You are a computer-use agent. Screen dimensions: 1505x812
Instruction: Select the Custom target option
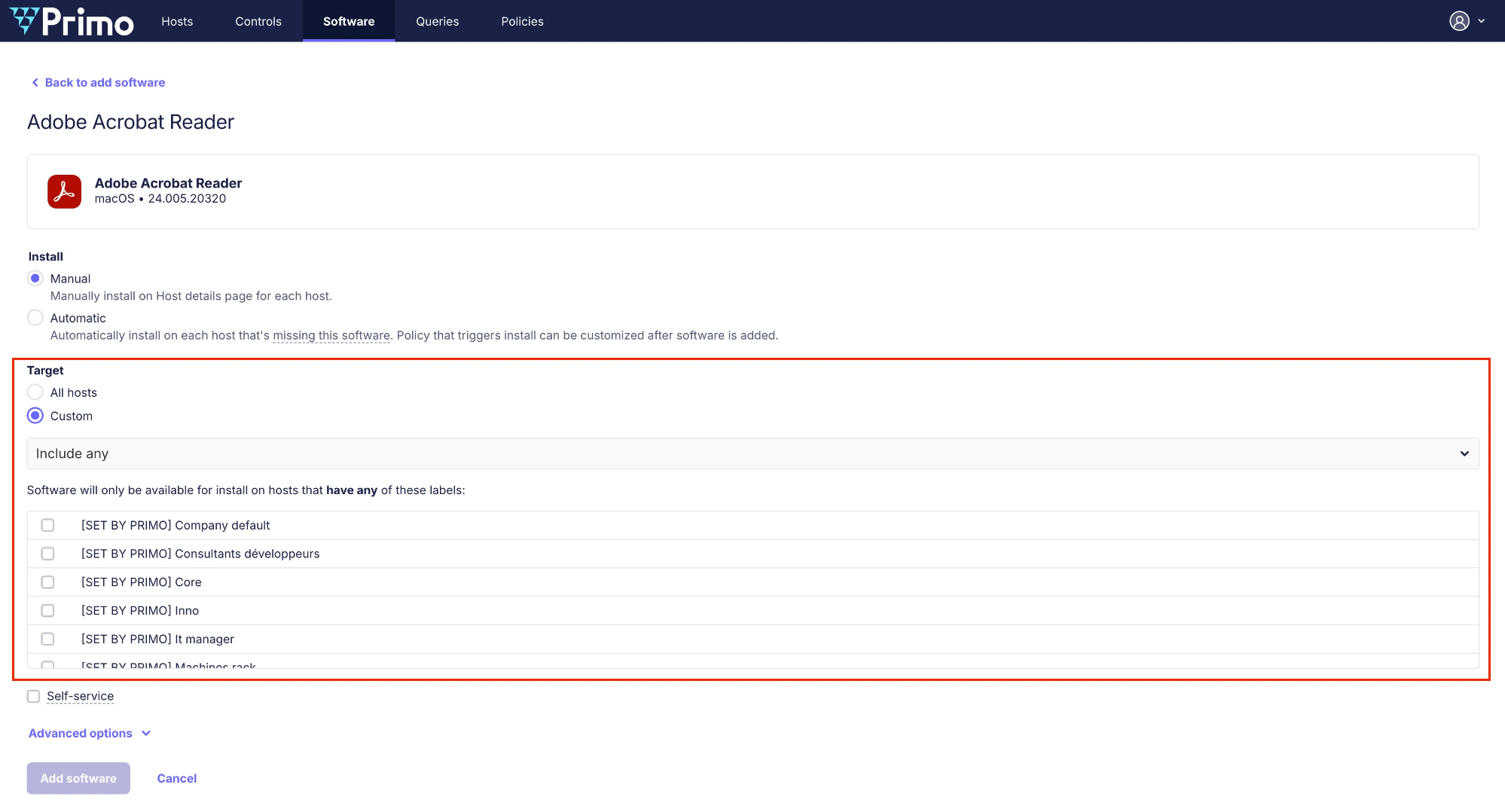(x=35, y=416)
